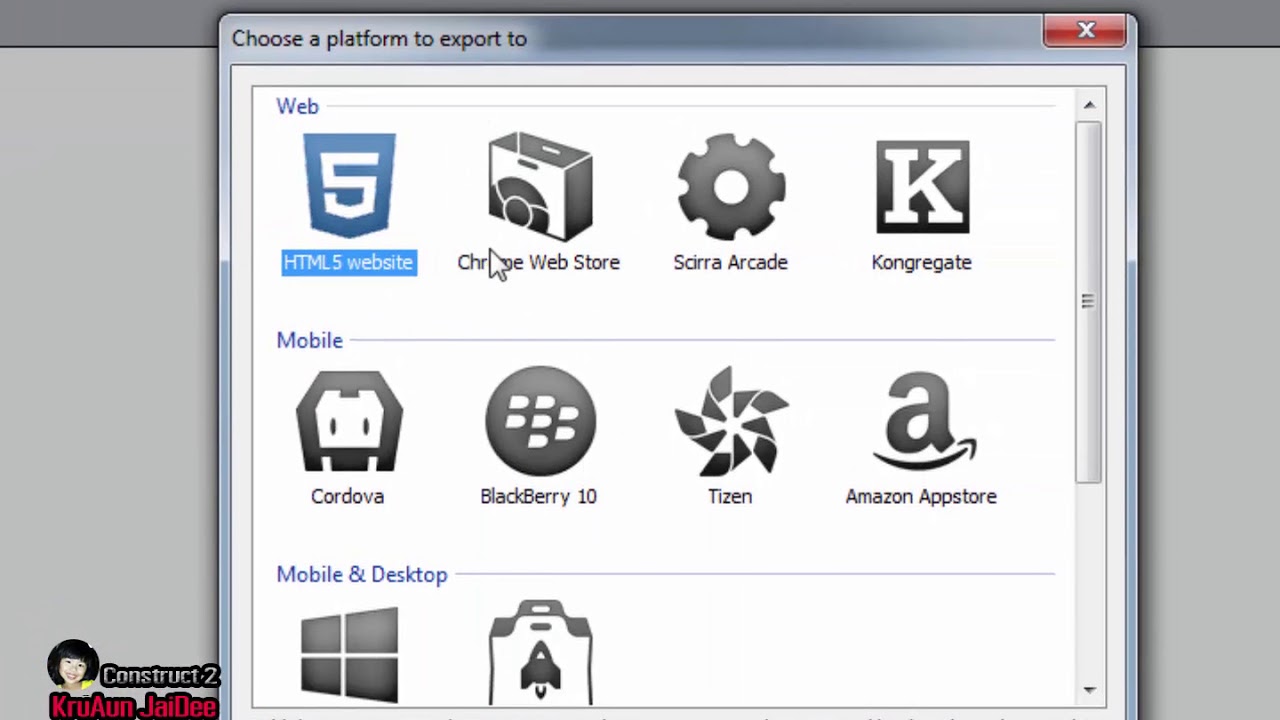Choose the rocket marketplace bag icon
This screenshot has width=1280, height=720.
click(x=540, y=653)
